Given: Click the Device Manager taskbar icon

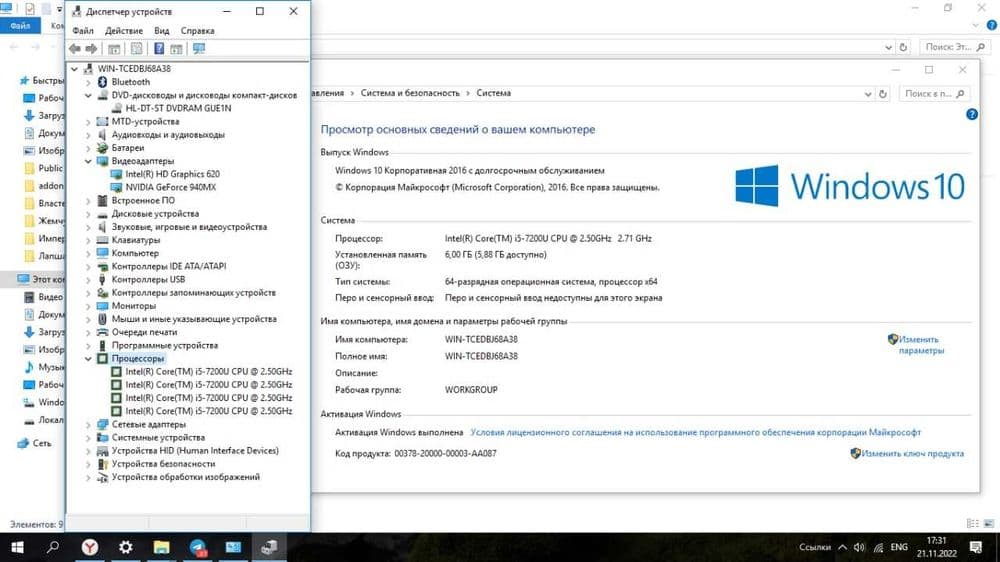Looking at the screenshot, I should (268, 547).
